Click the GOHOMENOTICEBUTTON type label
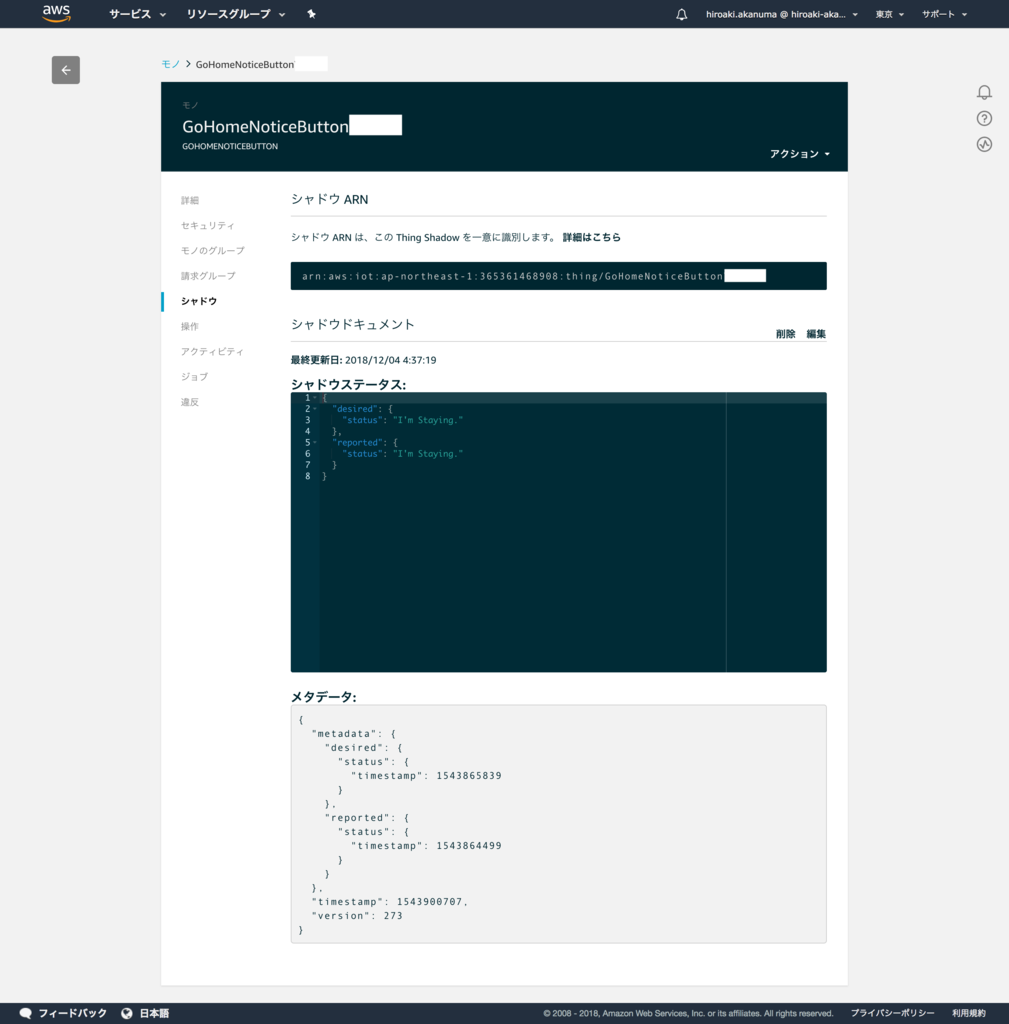 click(x=230, y=146)
